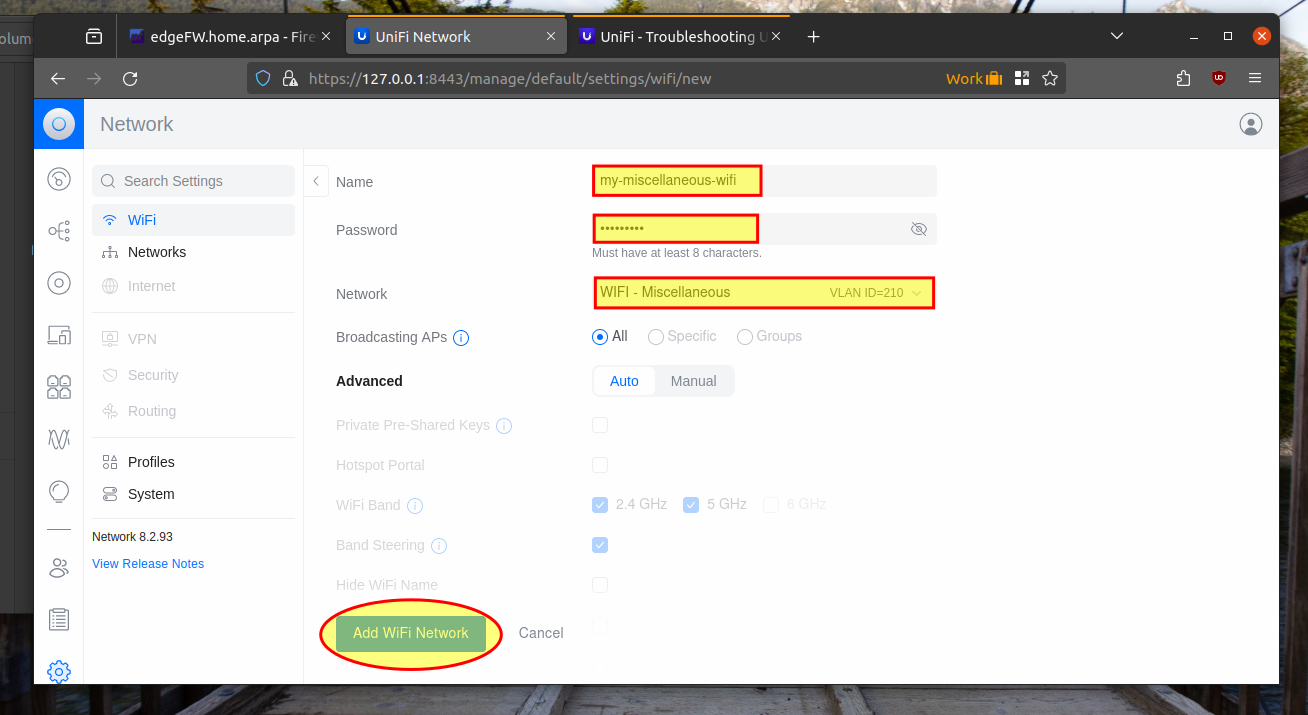Open the Firefox extensions puzzle icon
The height and width of the screenshot is (715, 1308).
(1183, 78)
